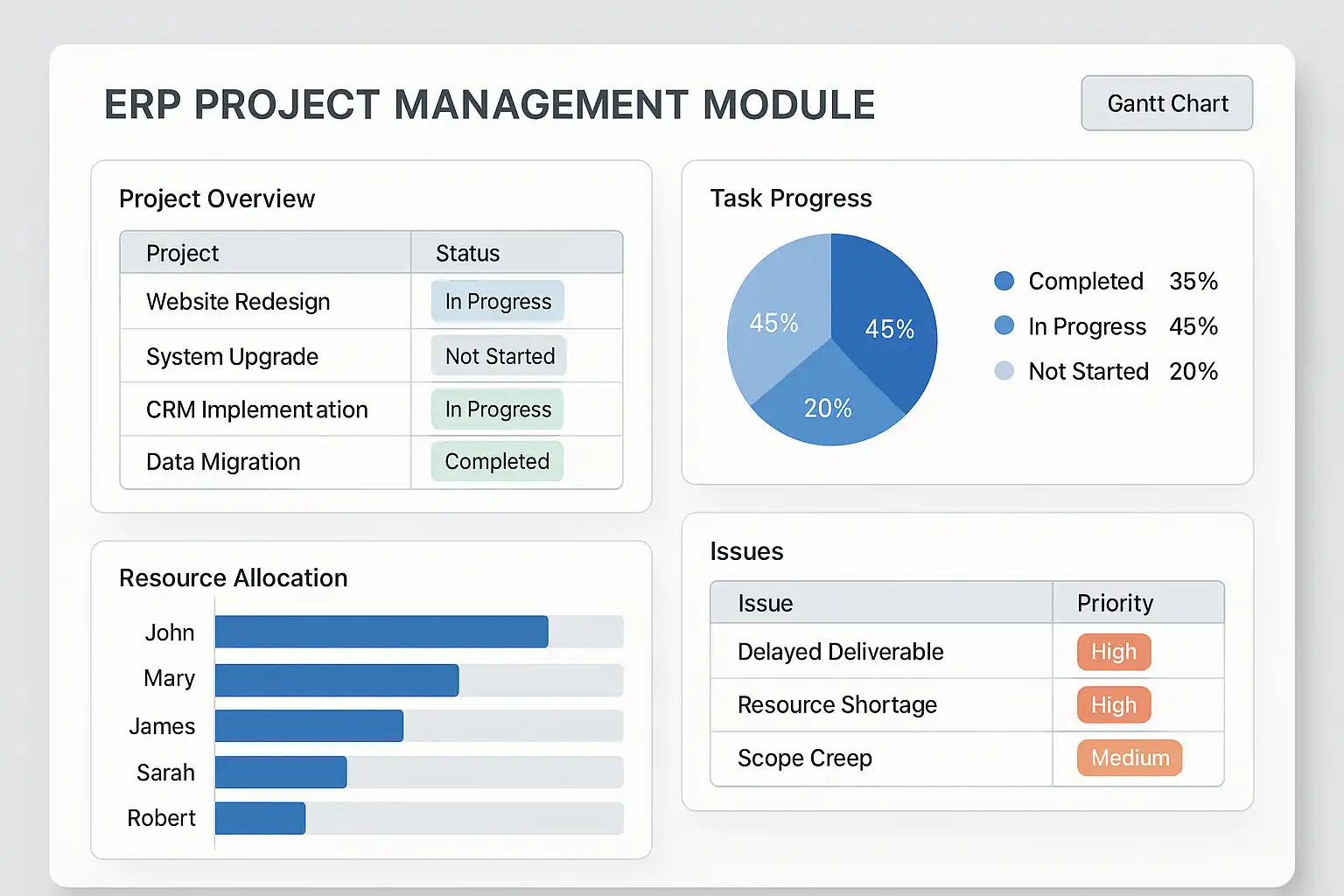Open the Gantt Chart view
Screen dimensions: 1344x896
[1166, 103]
